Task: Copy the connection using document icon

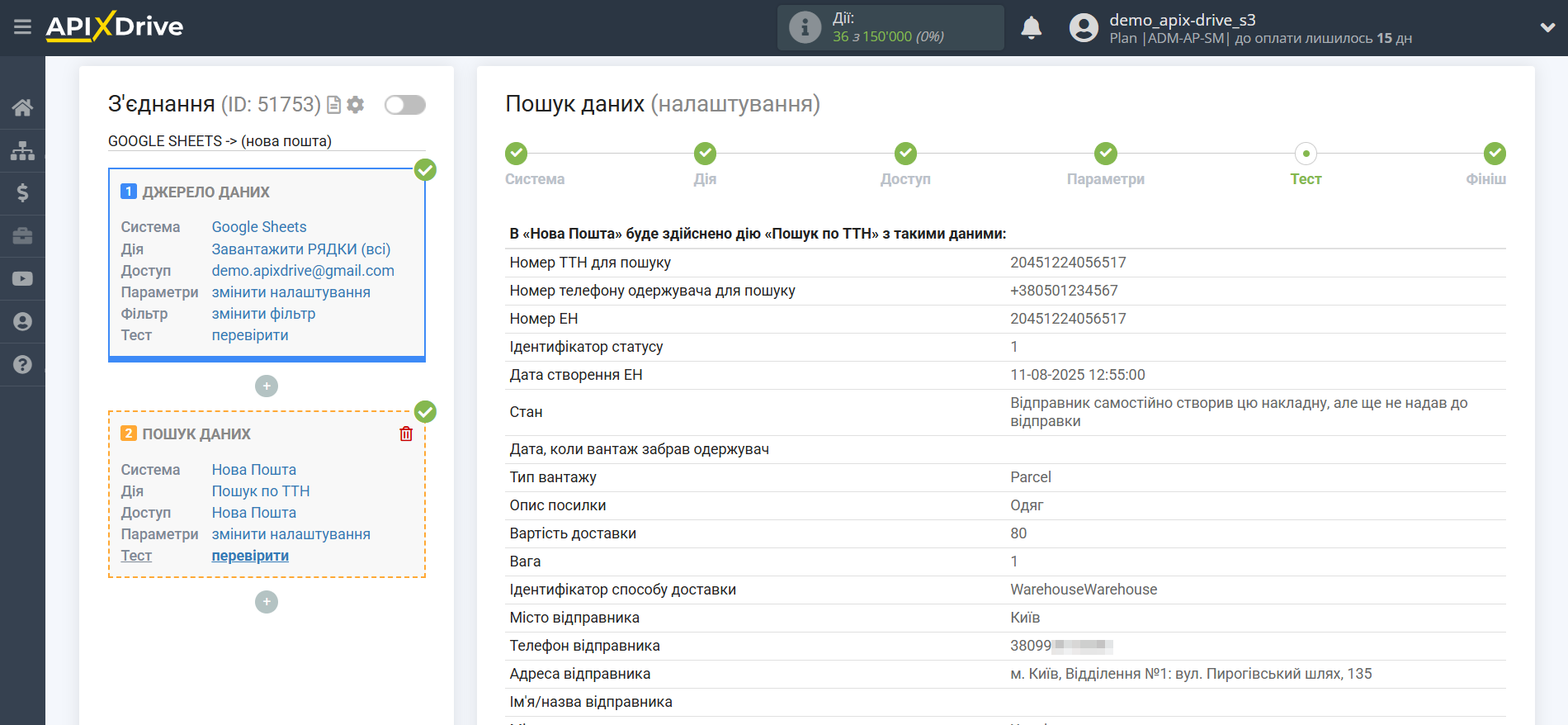Action: point(334,105)
